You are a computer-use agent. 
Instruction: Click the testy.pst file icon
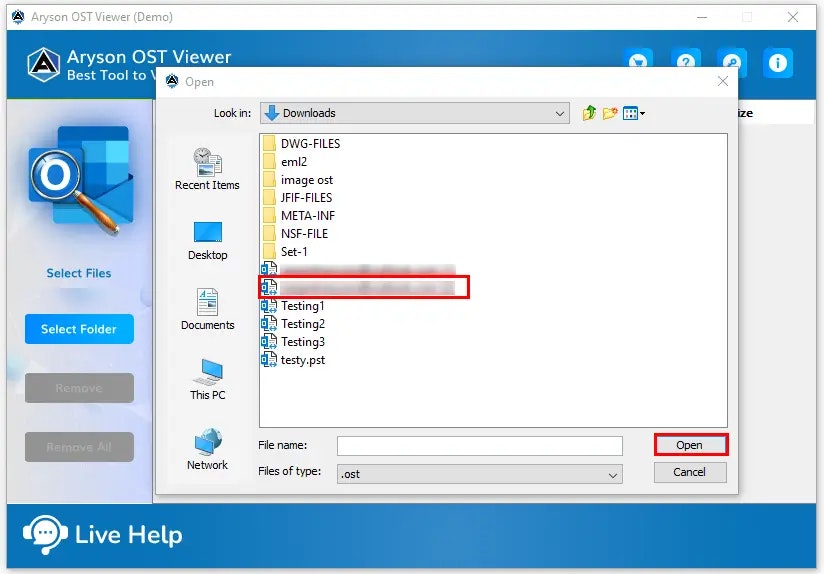[x=269, y=360]
